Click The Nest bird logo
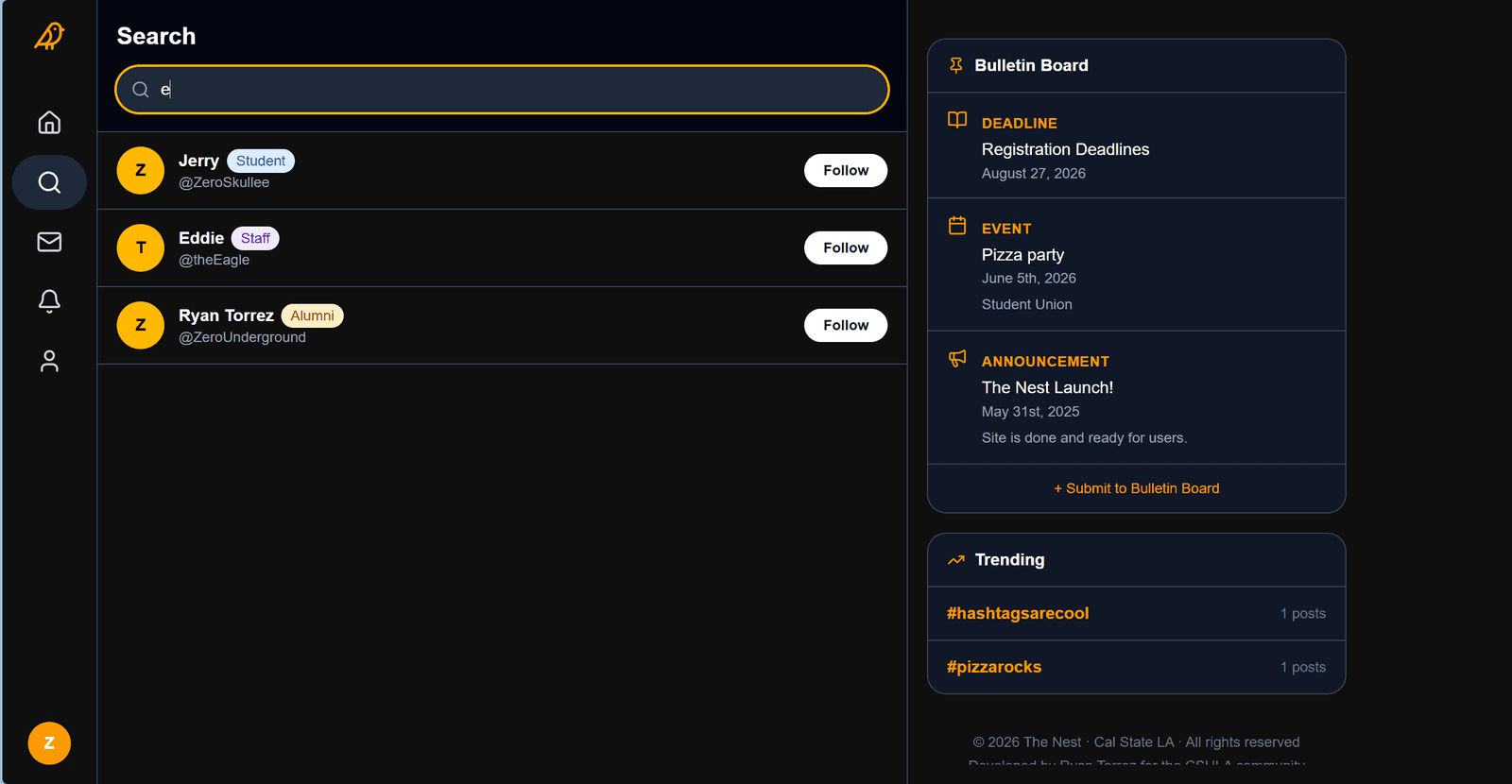This screenshot has height=784, width=1512. (x=49, y=36)
